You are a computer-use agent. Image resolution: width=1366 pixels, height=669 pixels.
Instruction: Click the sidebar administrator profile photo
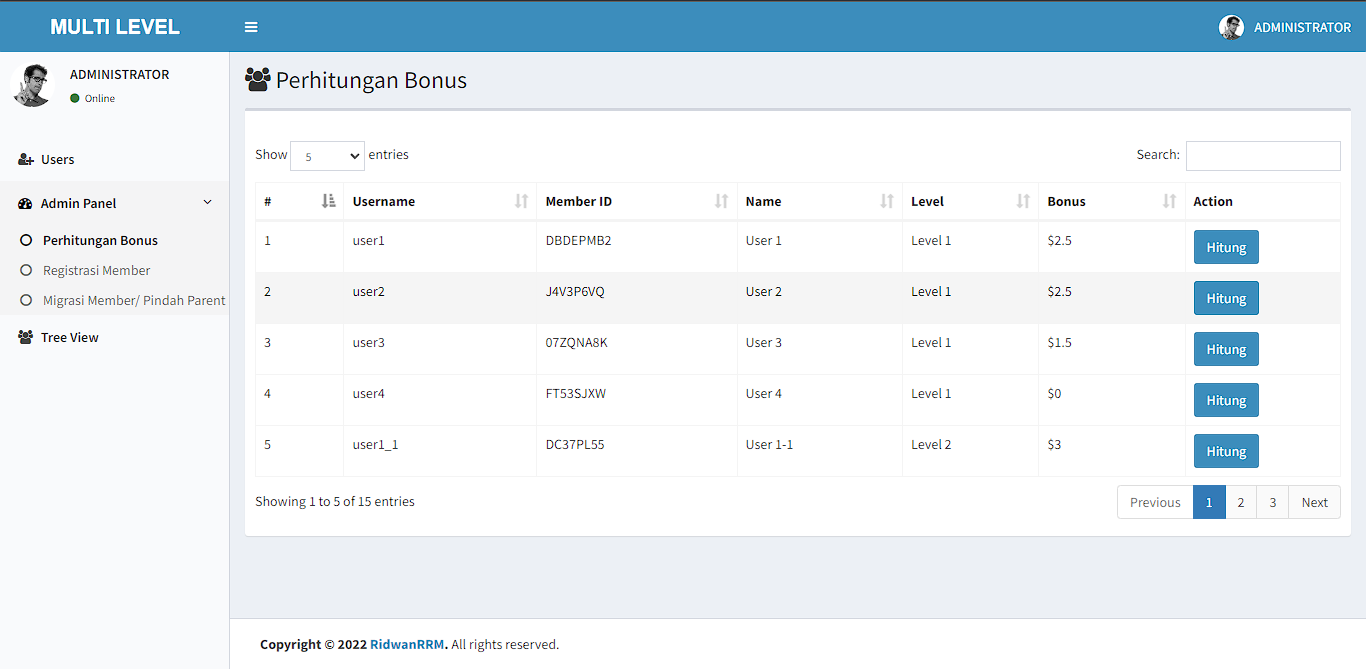coord(32,85)
